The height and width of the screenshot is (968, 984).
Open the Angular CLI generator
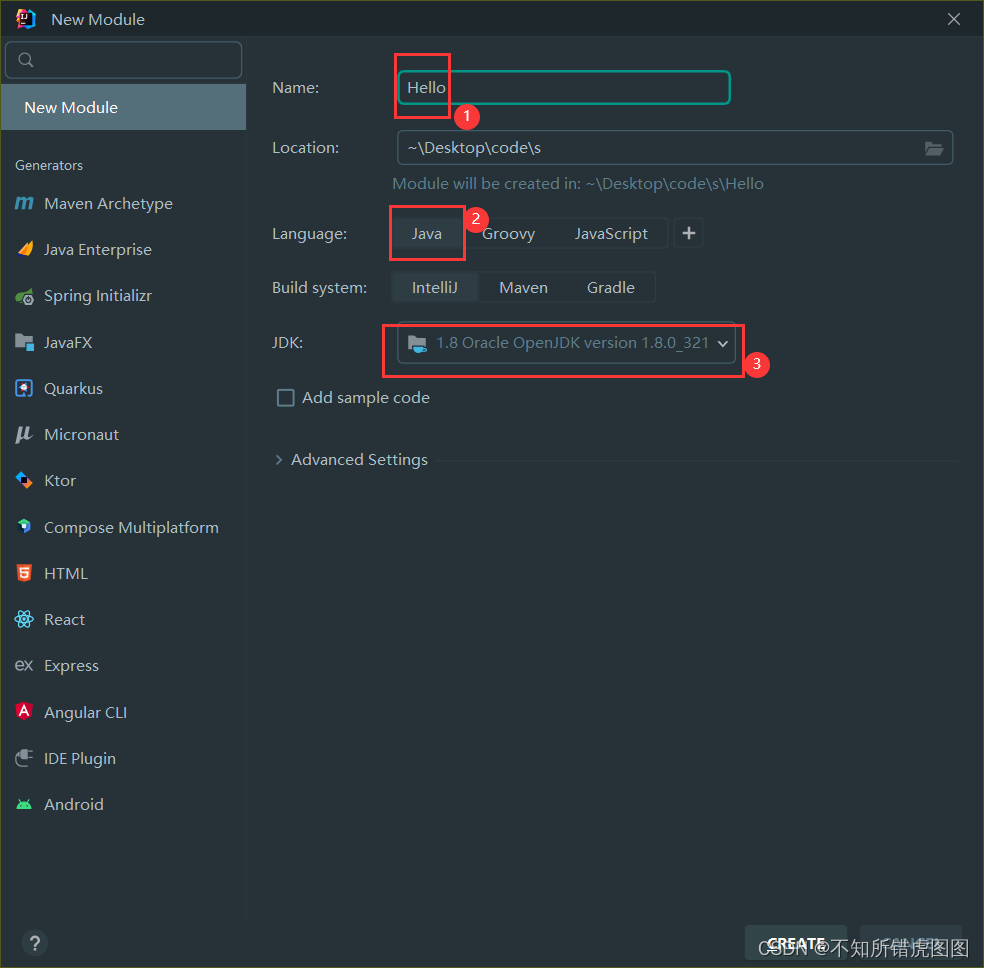point(124,712)
